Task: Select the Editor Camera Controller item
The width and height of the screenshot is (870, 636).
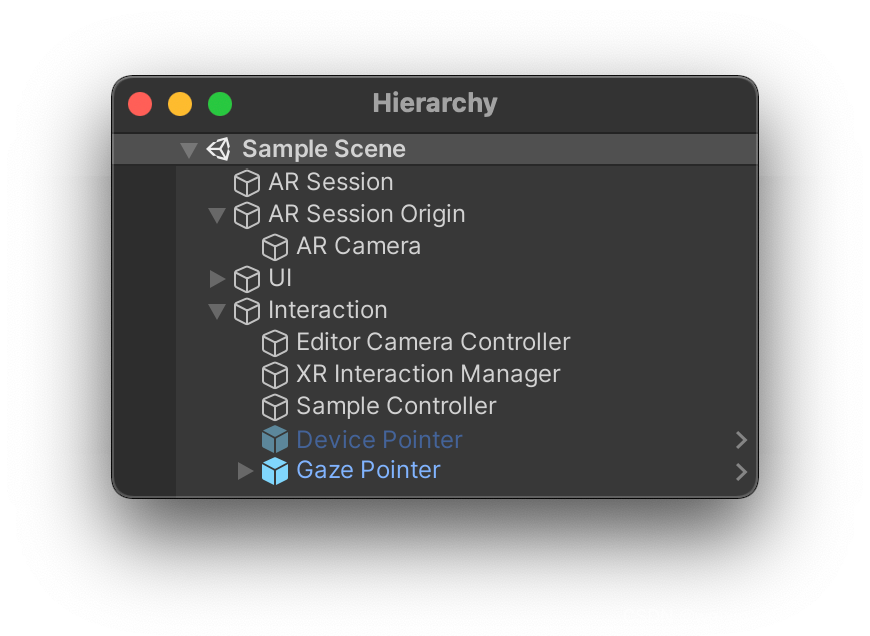Action: click(x=433, y=342)
